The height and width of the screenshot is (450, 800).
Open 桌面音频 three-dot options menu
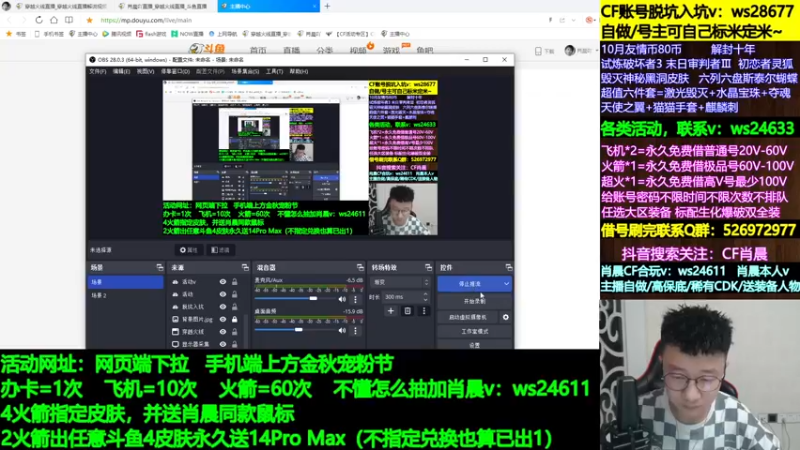point(356,331)
